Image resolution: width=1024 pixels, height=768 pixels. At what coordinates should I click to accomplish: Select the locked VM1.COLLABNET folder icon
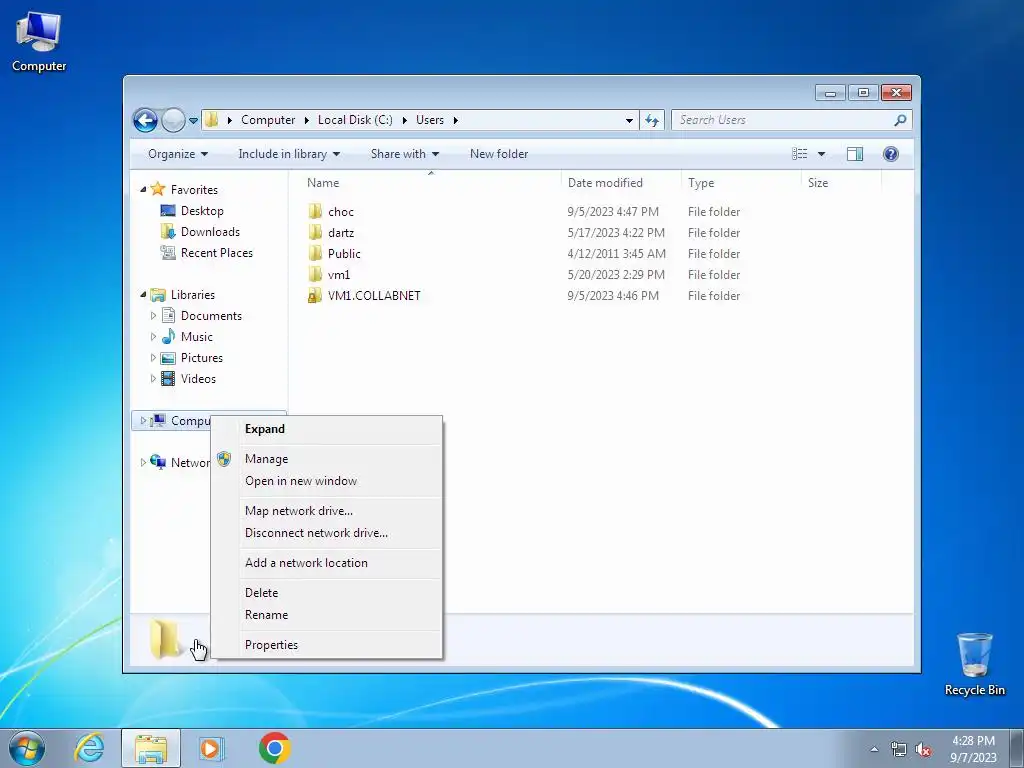click(x=315, y=296)
